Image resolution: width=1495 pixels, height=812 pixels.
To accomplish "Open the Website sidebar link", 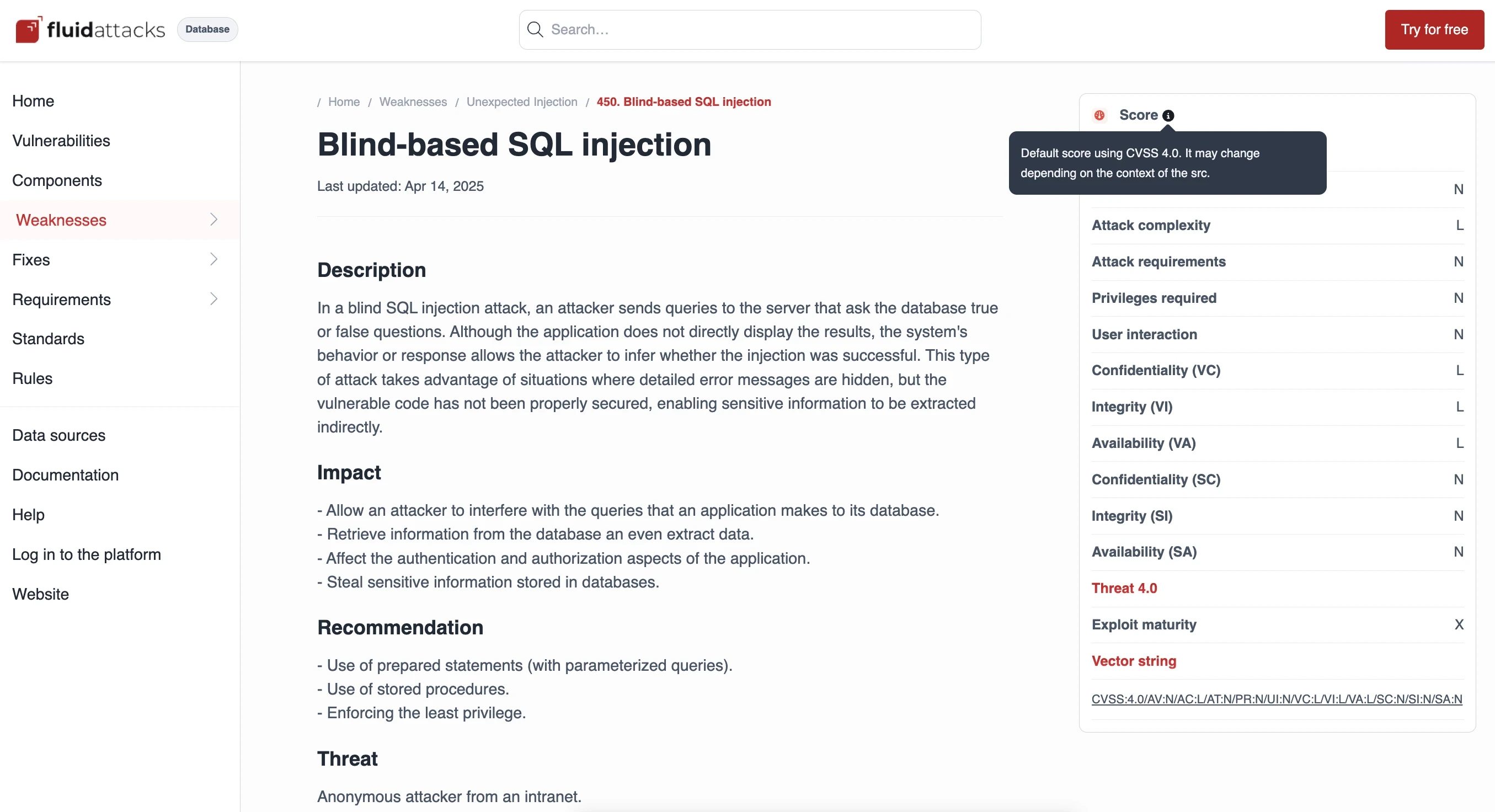I will (41, 594).
